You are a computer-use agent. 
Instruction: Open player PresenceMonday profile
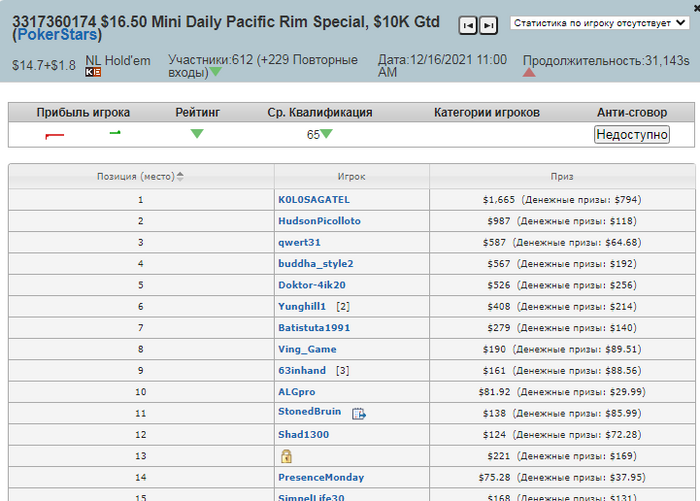coord(321,477)
